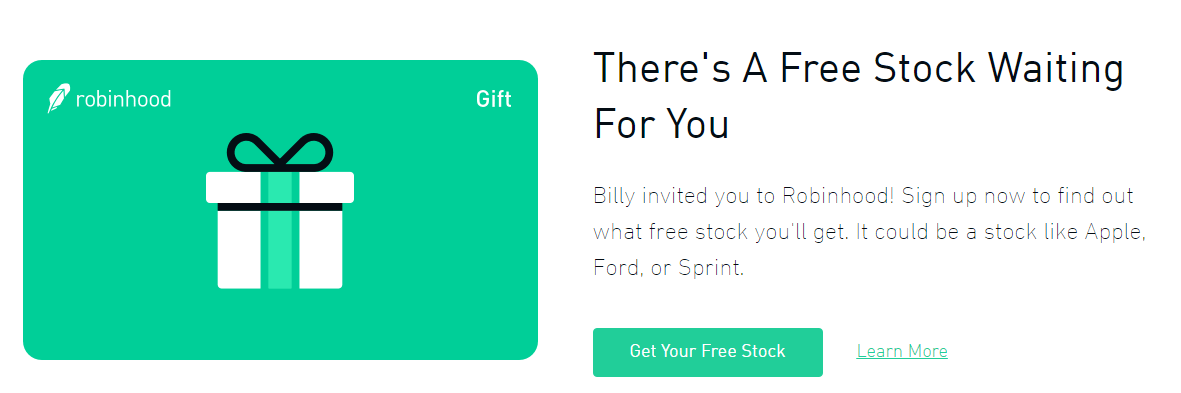Click the "There's A Free Stock Waiting" heading line
This screenshot has width=1181, height=393.
coord(858,69)
